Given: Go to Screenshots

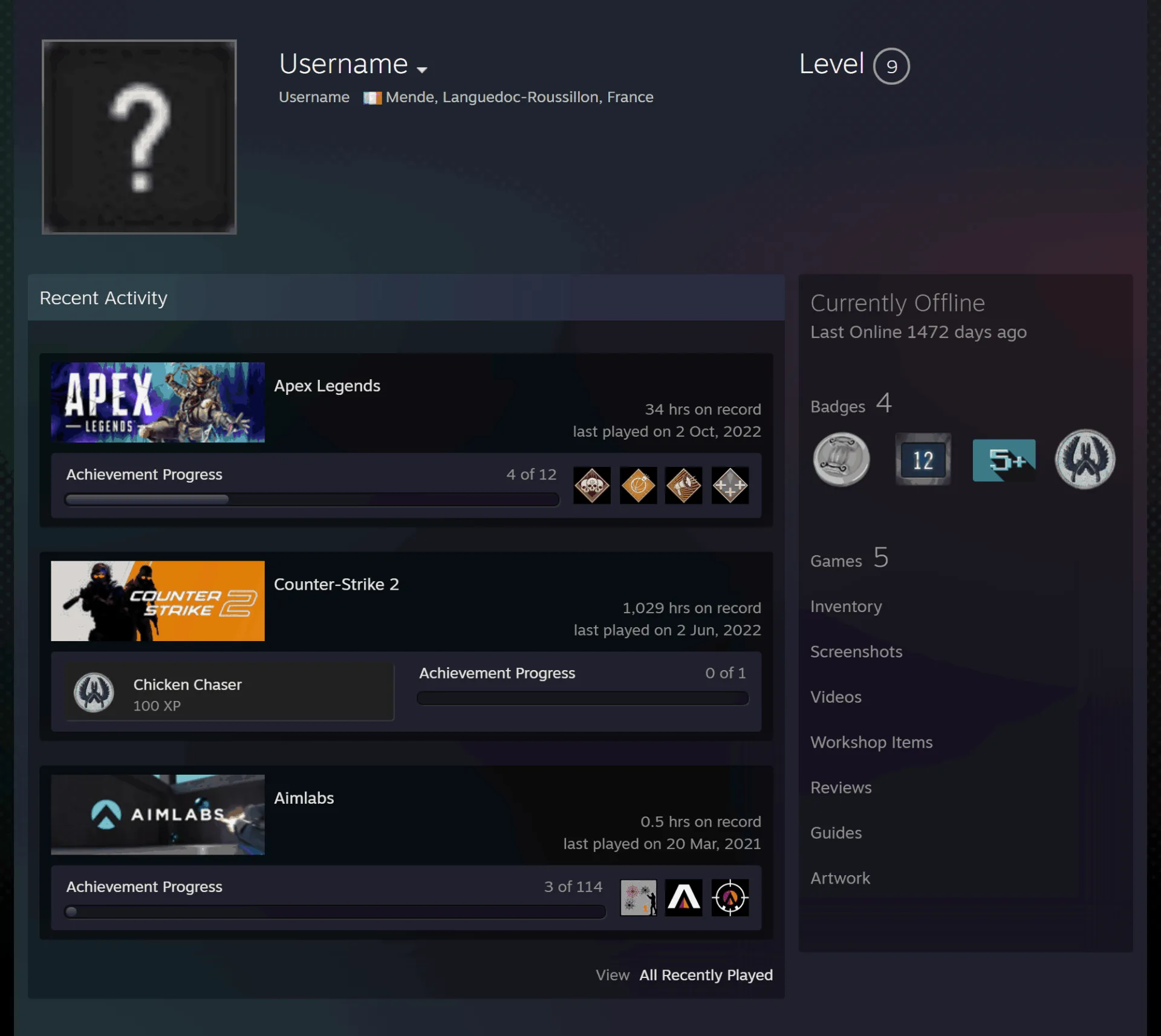Looking at the screenshot, I should click(856, 651).
